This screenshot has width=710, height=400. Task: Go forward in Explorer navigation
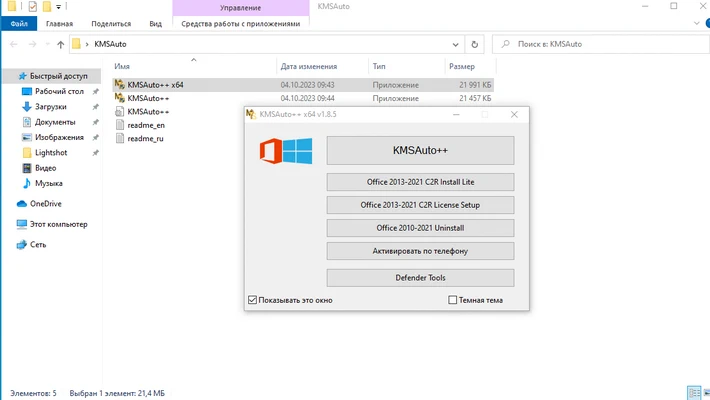coord(32,44)
